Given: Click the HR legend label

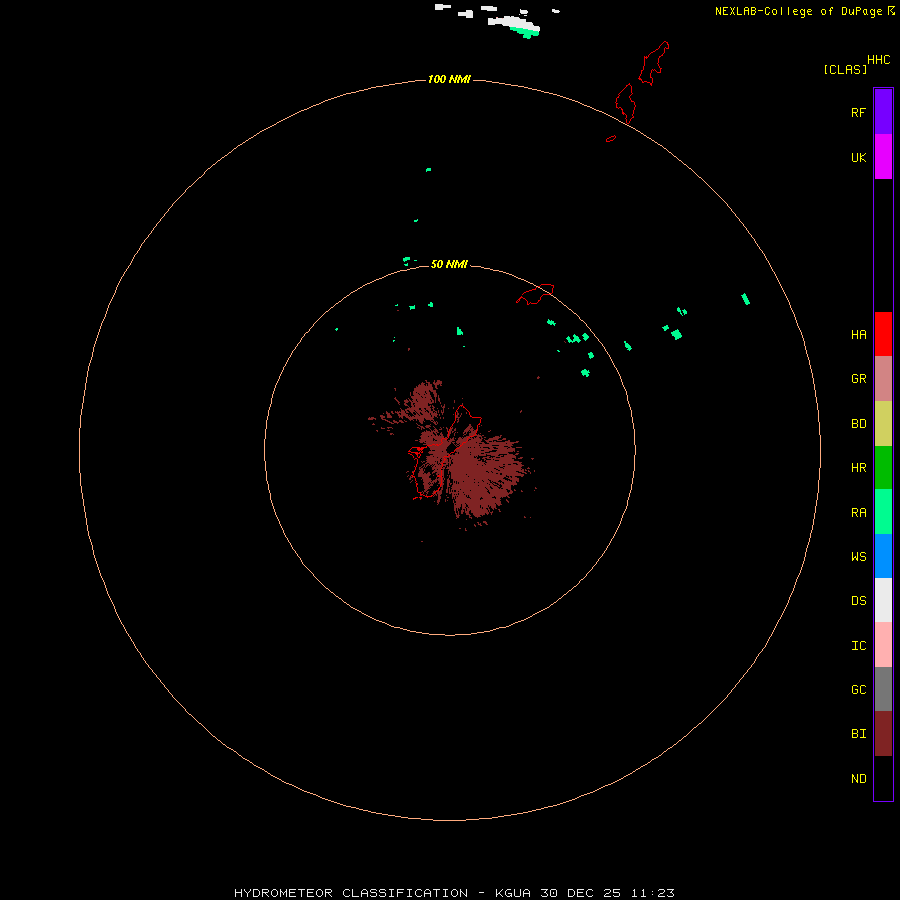Looking at the screenshot, I should pyautogui.click(x=858, y=468).
